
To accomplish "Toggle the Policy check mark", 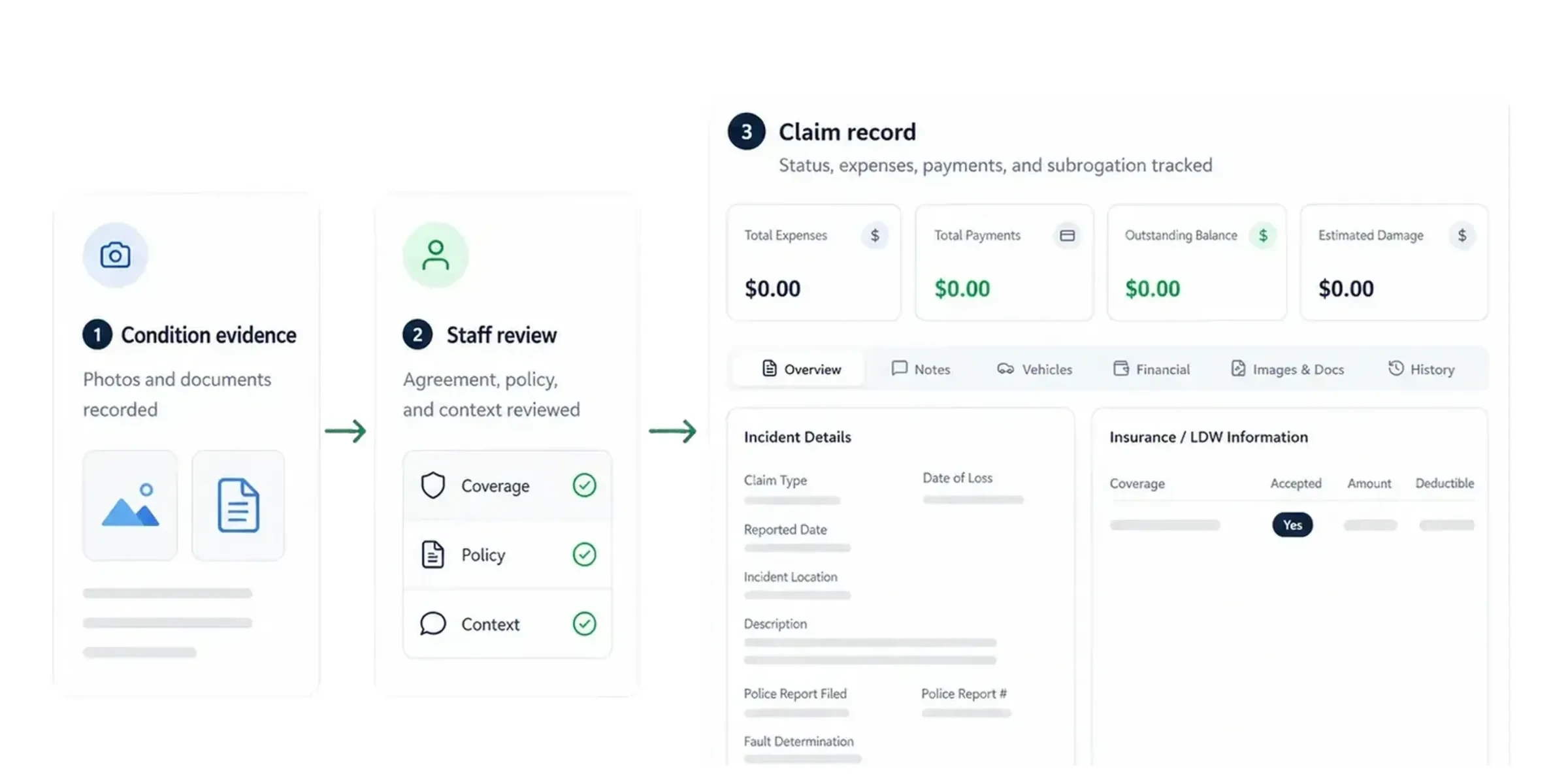I will click(x=584, y=555).
